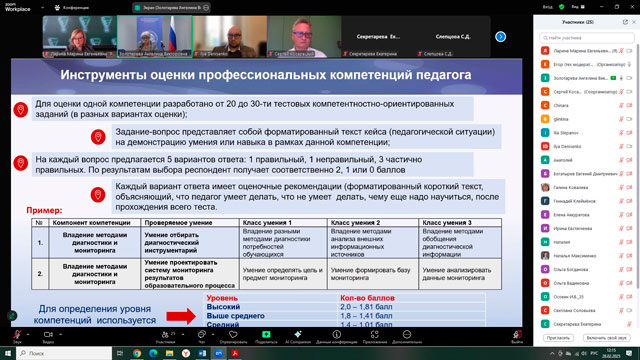This screenshot has width=640, height=360.
Task: Select Ларина Марина video thumbnail
Action: 80,36
